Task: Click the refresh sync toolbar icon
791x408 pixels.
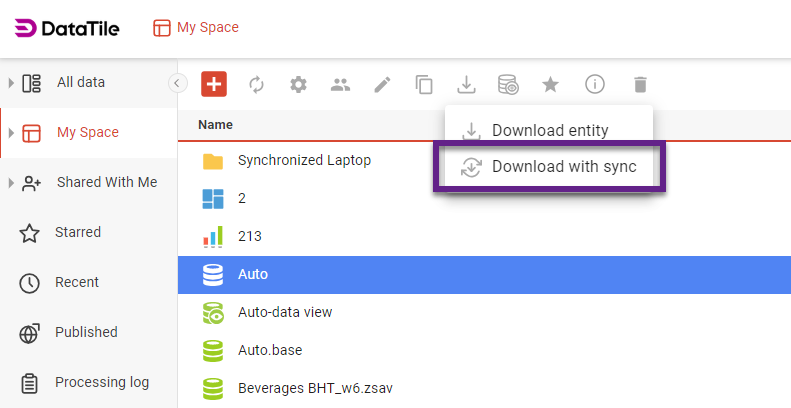Action: [256, 85]
